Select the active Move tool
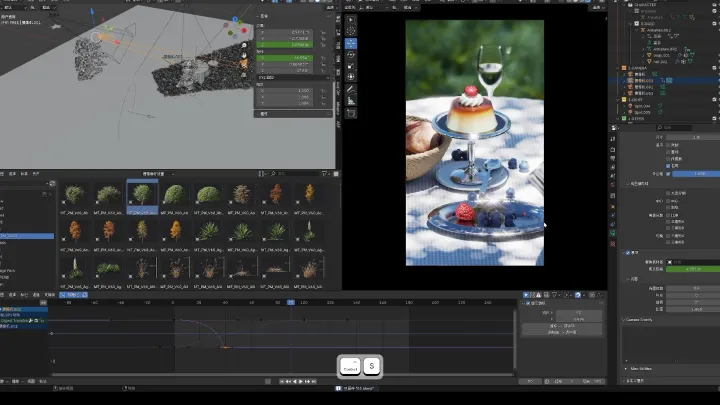The width and height of the screenshot is (720, 405). [351, 43]
